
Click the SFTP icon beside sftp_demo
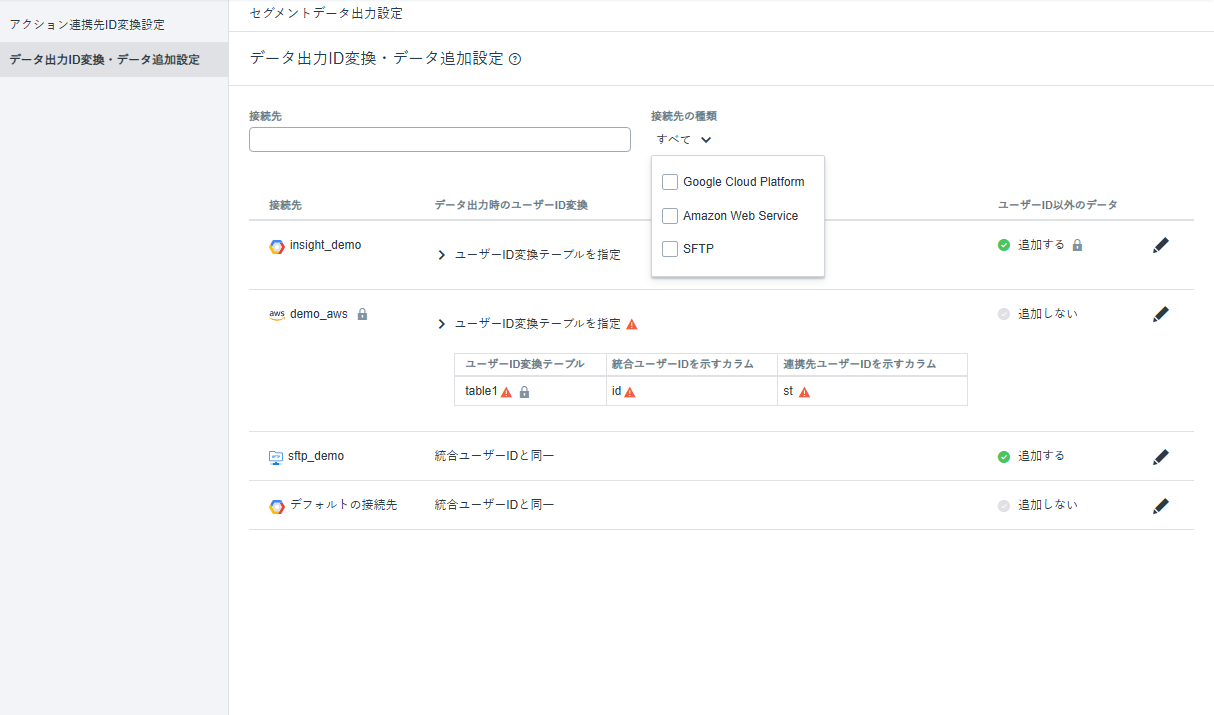click(276, 457)
